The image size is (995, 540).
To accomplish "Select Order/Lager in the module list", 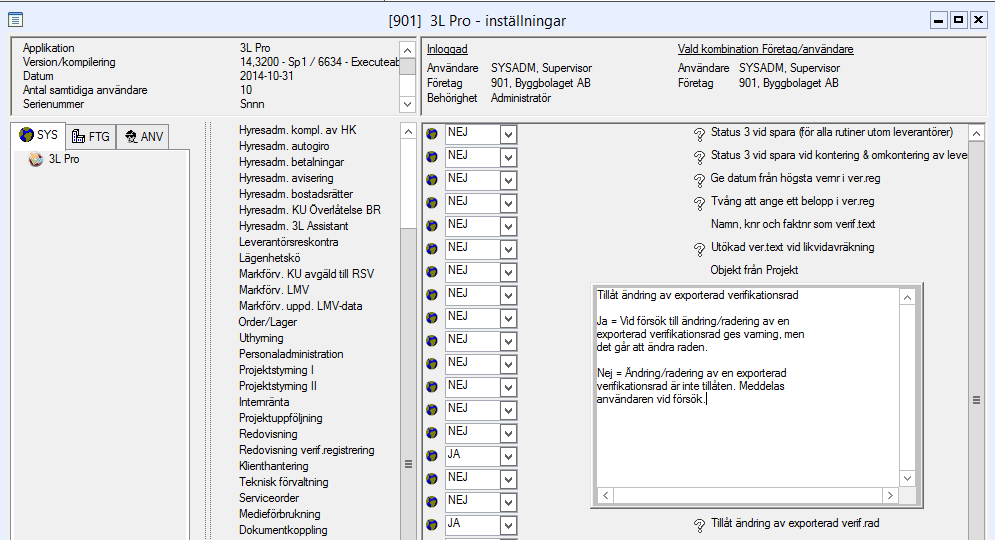I will (x=268, y=322).
